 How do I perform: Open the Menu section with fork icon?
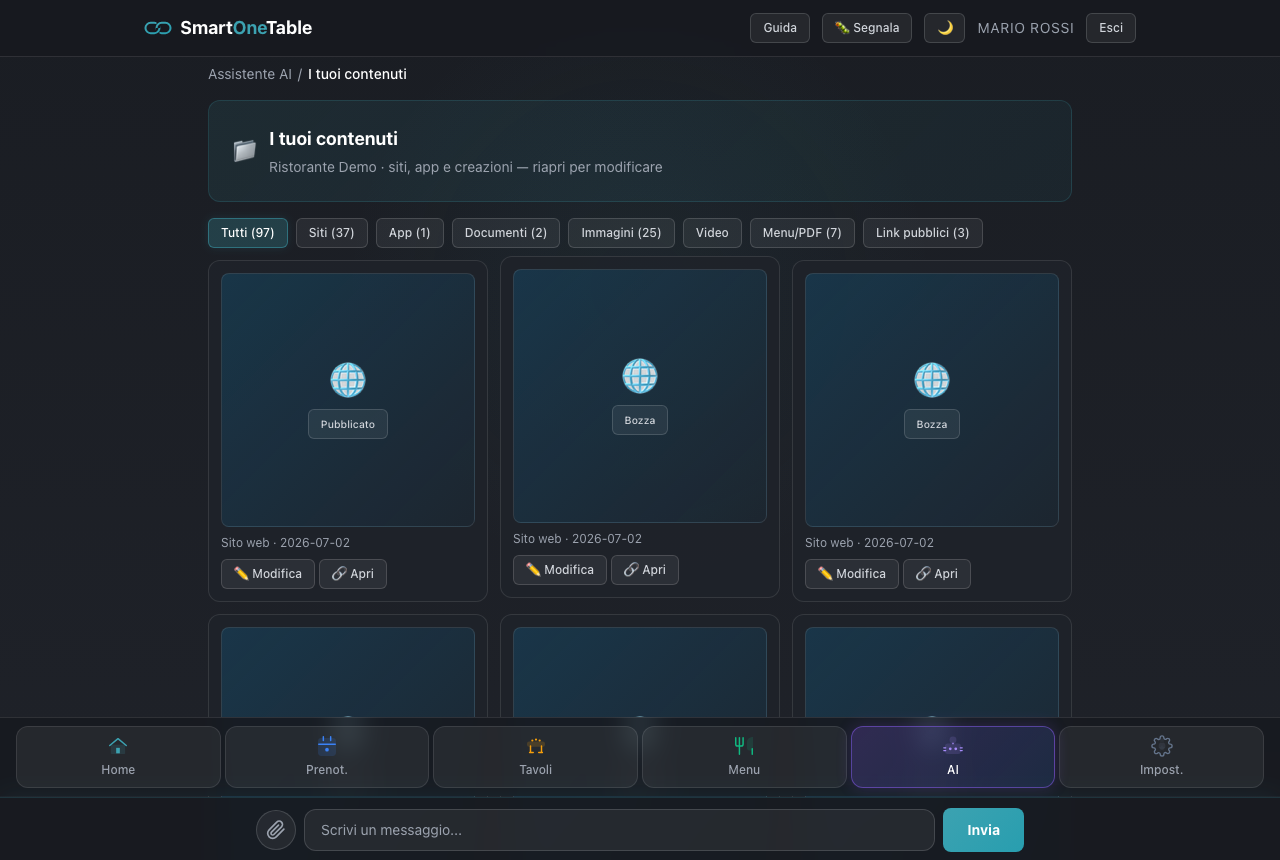(744, 757)
